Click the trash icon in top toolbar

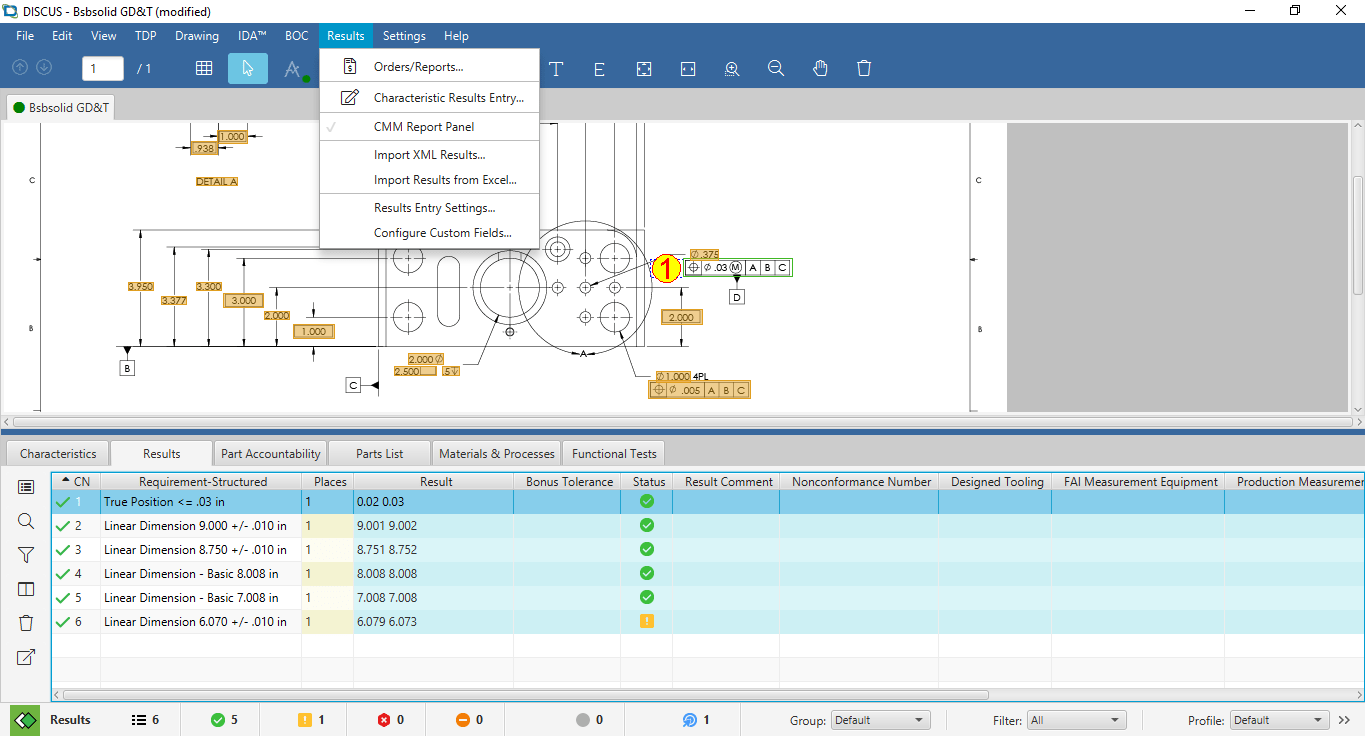click(x=864, y=68)
